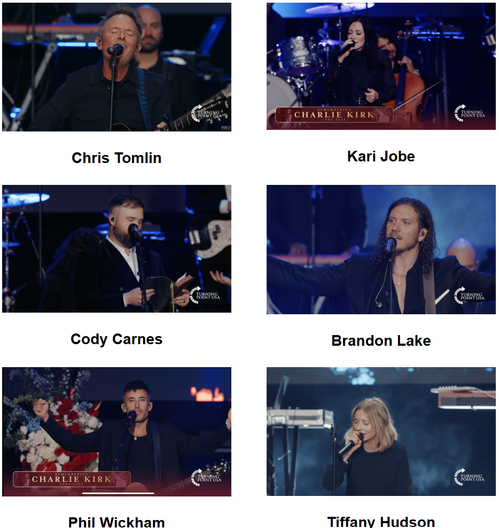Open the thumbnail above the Chris Tomlin caption
The image size is (499, 528).
tap(117, 67)
